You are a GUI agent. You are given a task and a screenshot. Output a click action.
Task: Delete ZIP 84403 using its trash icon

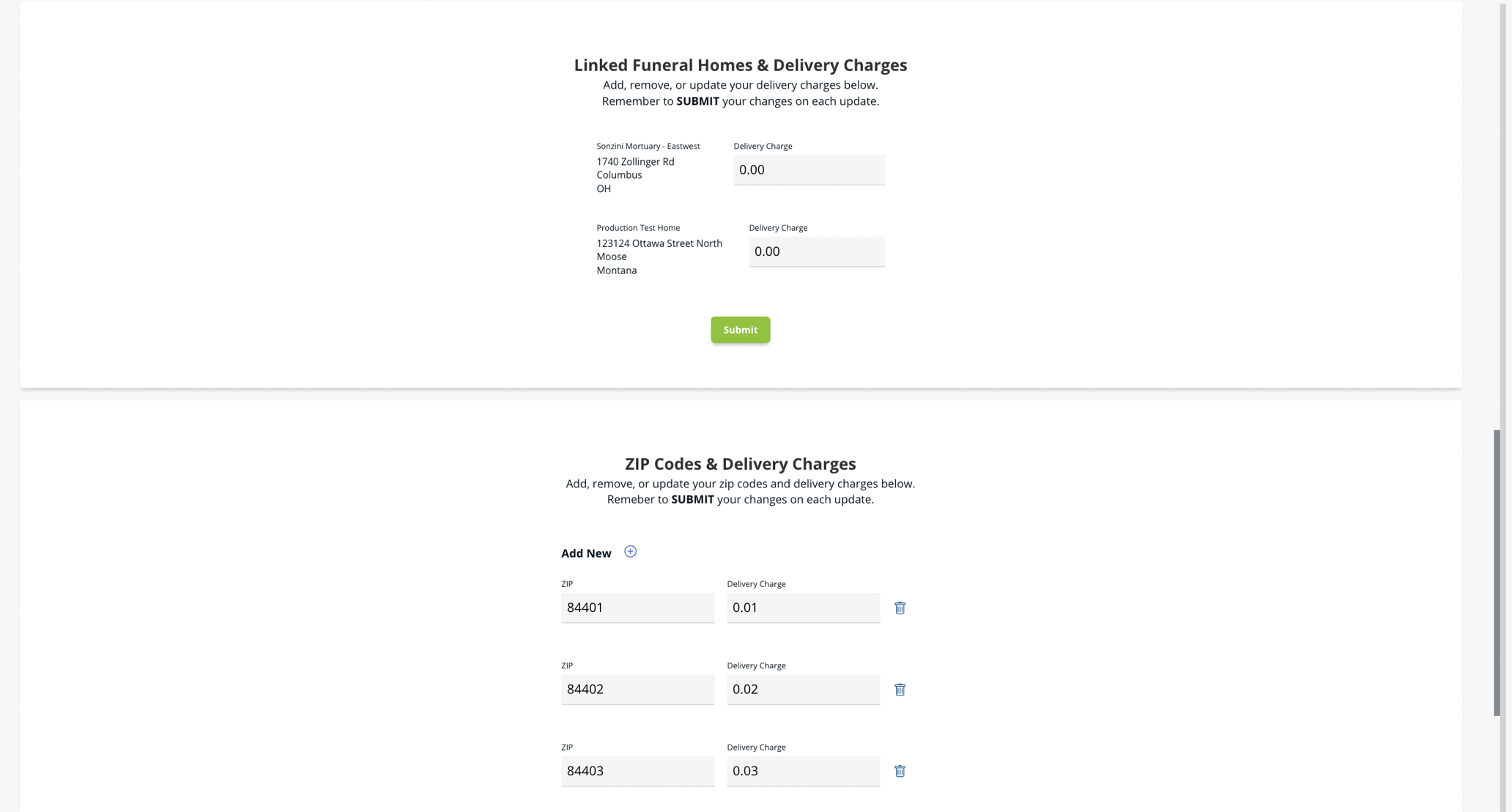tap(900, 771)
